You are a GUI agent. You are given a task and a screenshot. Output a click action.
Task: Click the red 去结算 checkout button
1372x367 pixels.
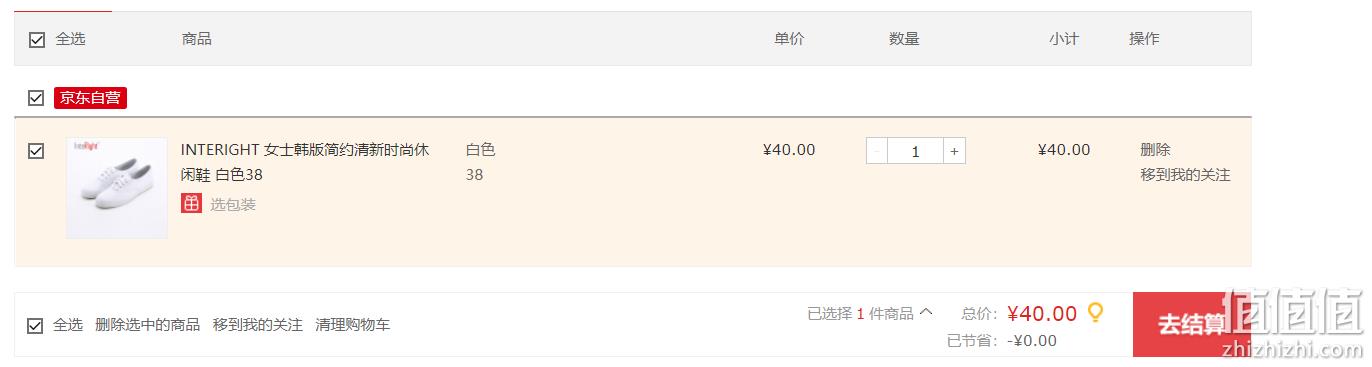coord(1192,324)
